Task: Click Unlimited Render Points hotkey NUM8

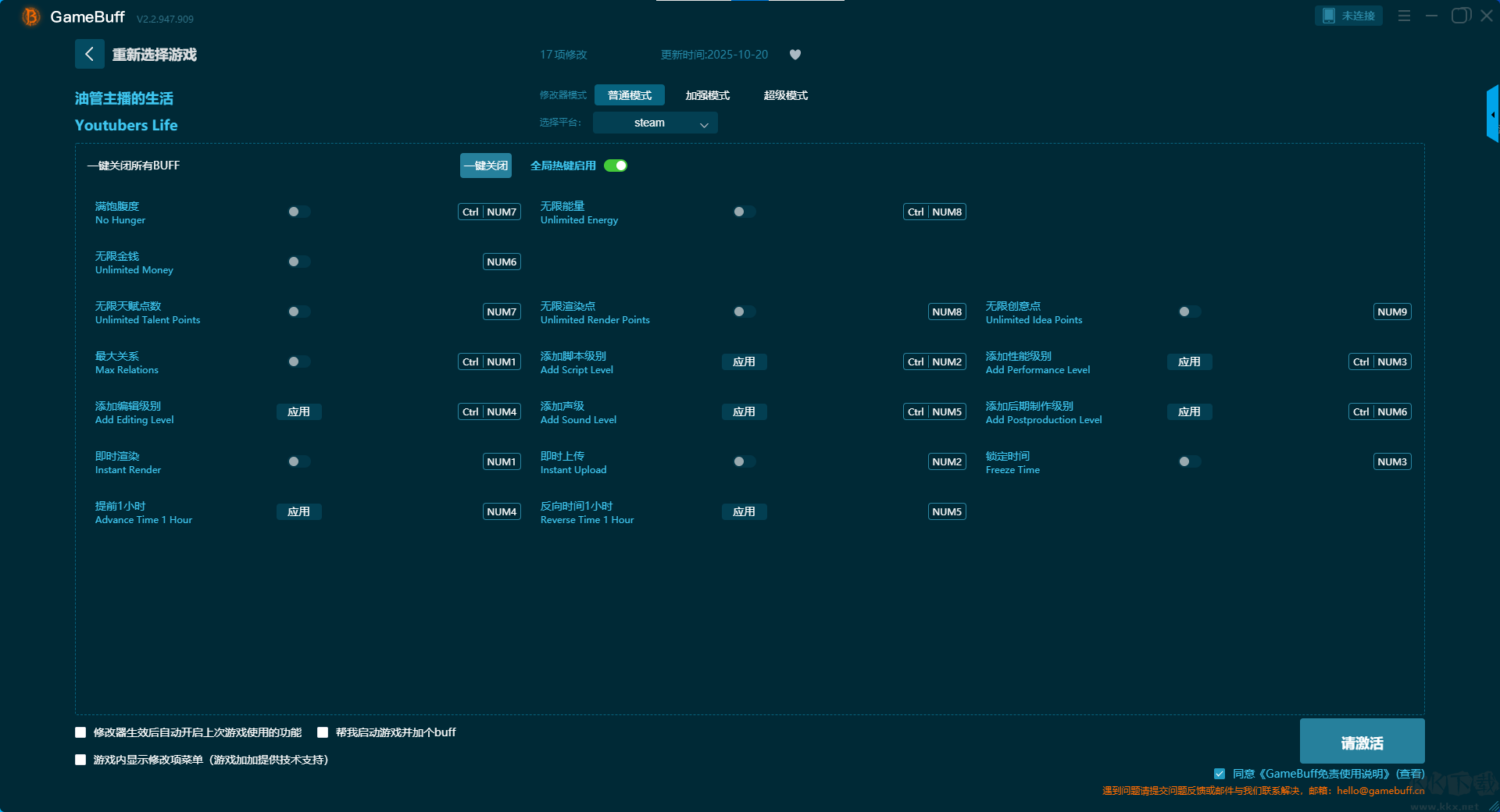Action: click(x=947, y=312)
